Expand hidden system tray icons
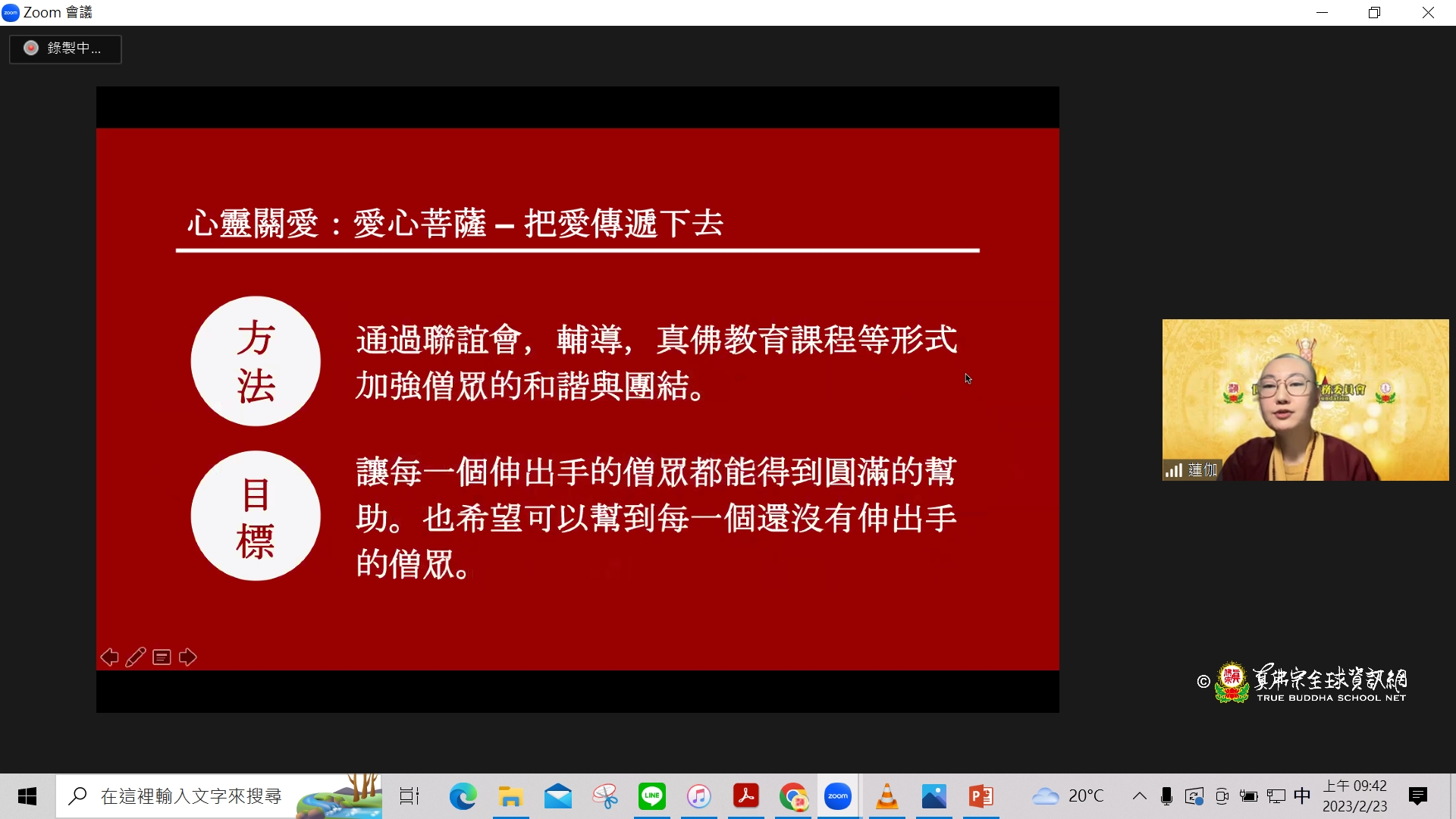 tap(1139, 796)
